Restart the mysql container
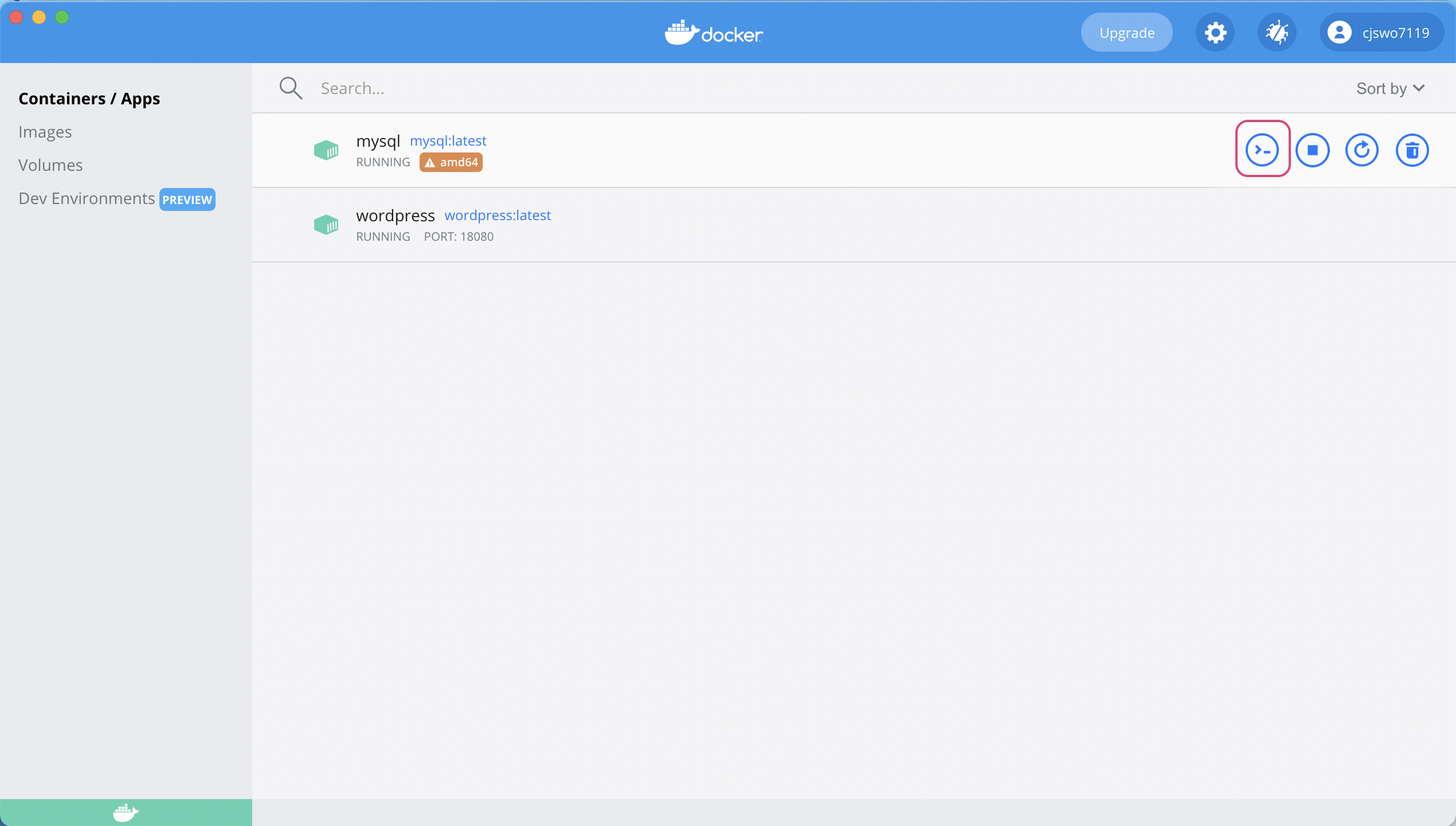Screen dimensions: 1456x826 [1361, 150]
